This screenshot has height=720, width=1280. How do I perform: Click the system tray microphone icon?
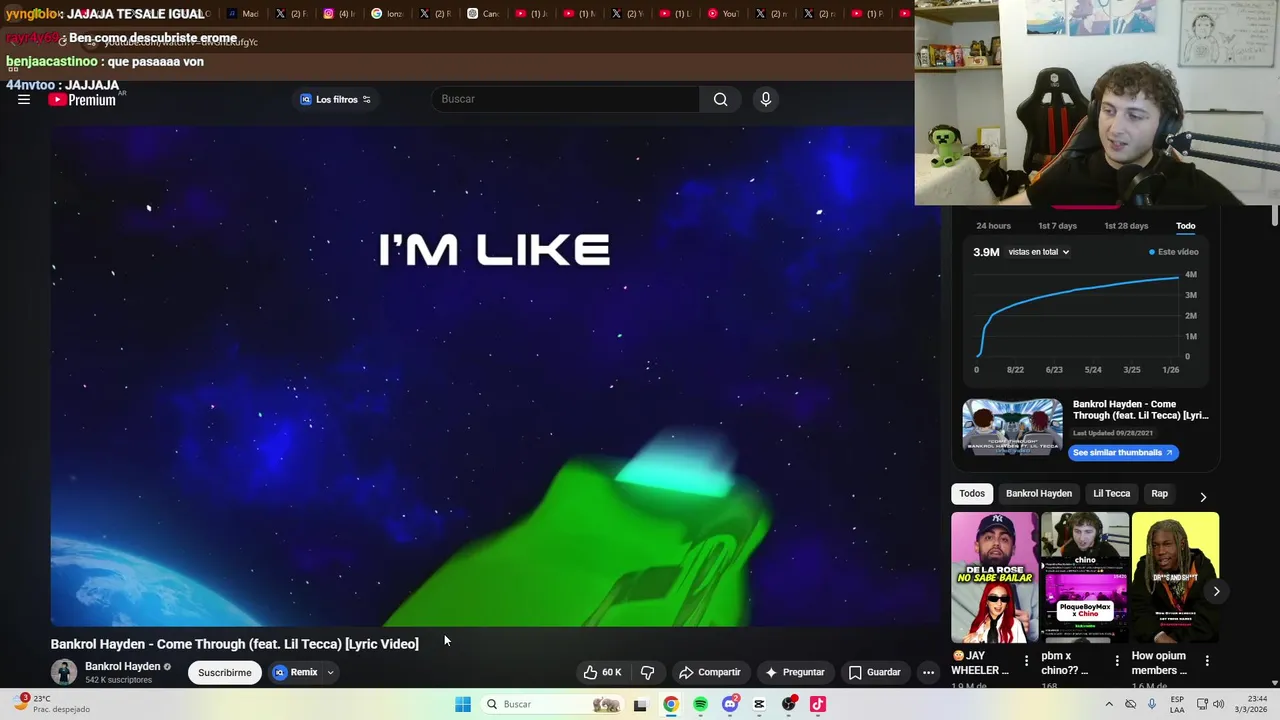[x=1152, y=704]
